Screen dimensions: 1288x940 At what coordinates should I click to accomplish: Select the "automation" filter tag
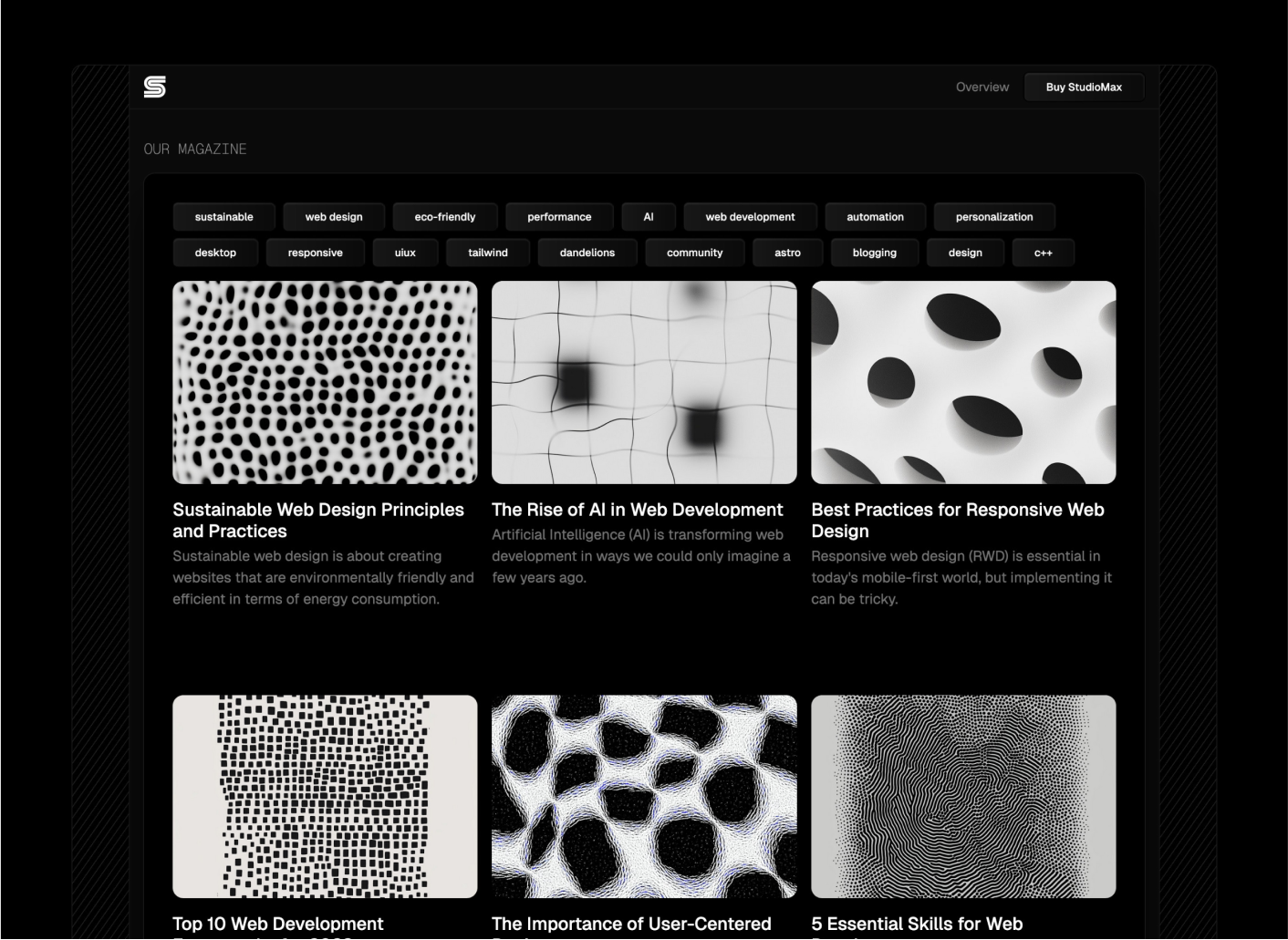click(x=875, y=216)
